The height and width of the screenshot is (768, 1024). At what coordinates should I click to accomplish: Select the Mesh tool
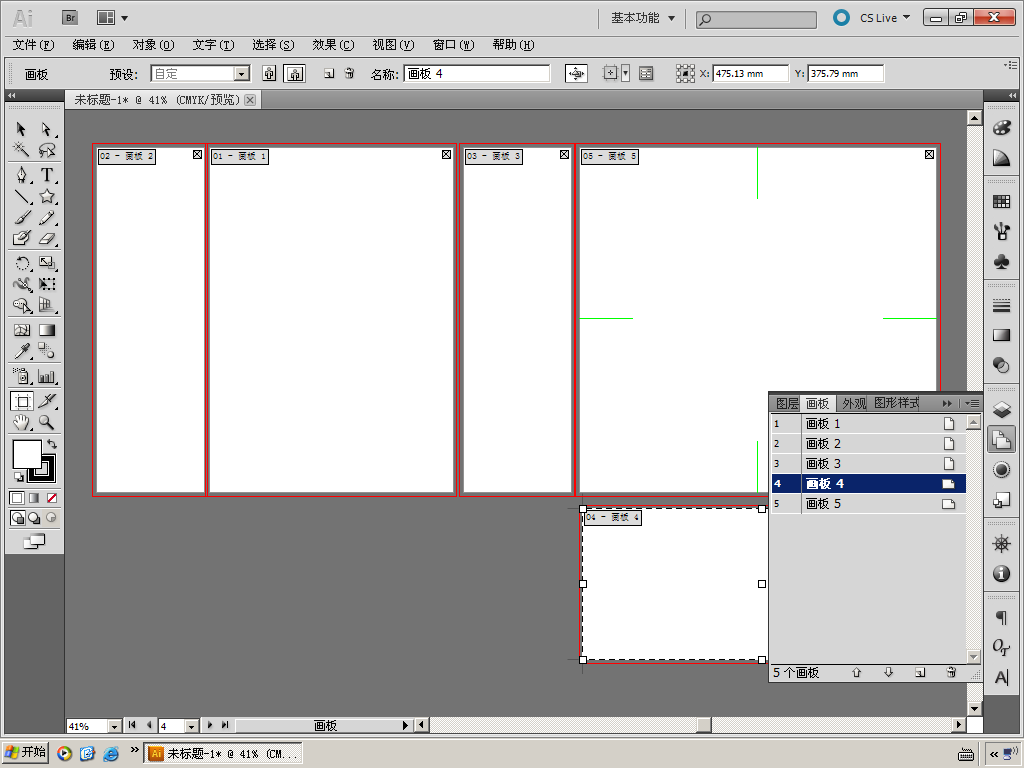[21, 330]
